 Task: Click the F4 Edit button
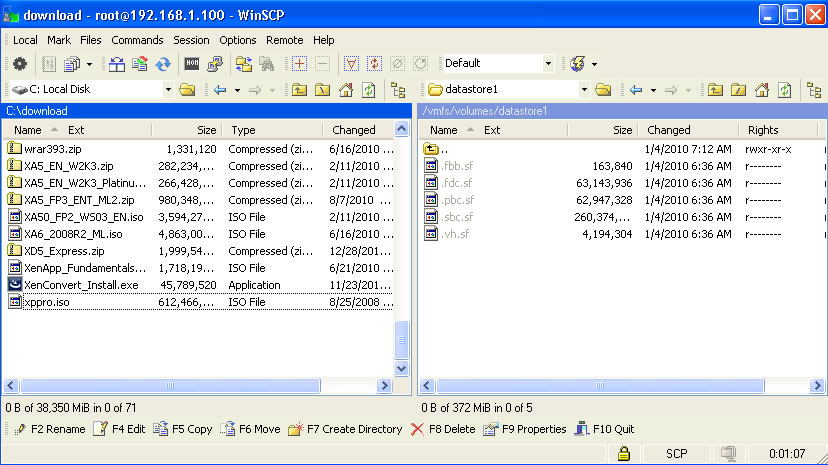point(119,429)
